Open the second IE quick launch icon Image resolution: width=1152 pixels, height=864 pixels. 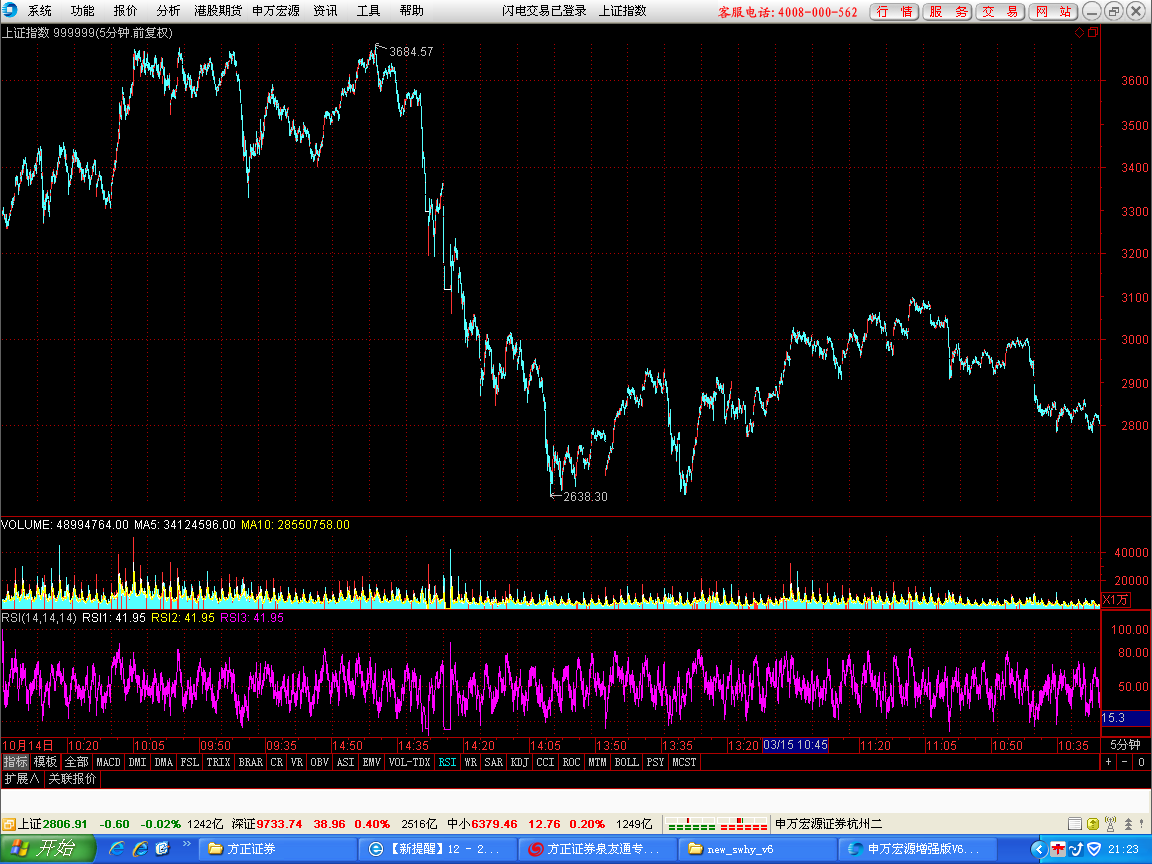[140, 849]
